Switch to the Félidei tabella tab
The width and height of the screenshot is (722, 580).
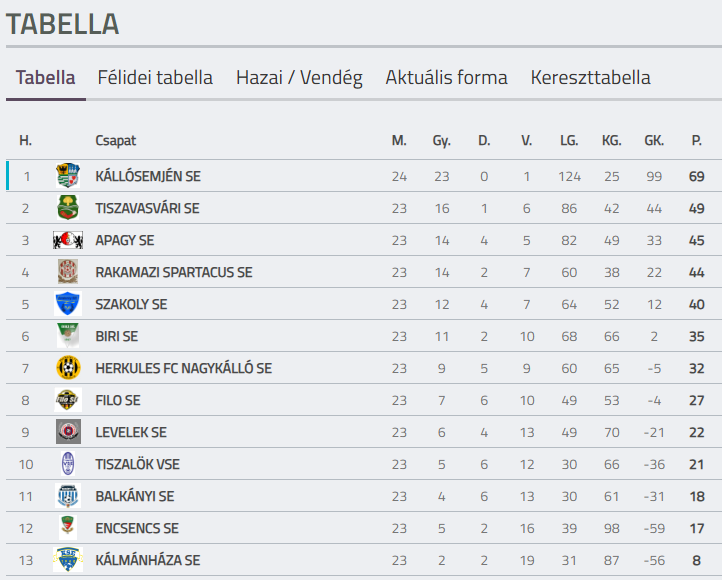click(155, 77)
